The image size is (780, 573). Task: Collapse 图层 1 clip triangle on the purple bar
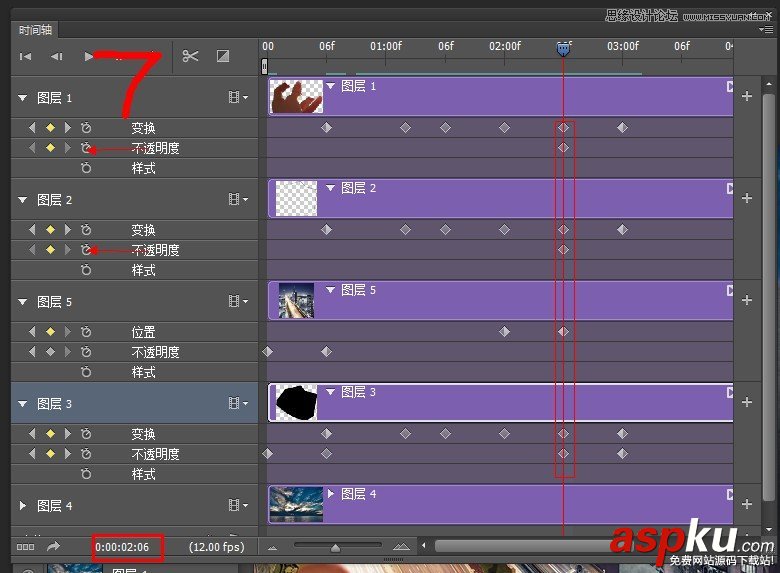tap(331, 86)
